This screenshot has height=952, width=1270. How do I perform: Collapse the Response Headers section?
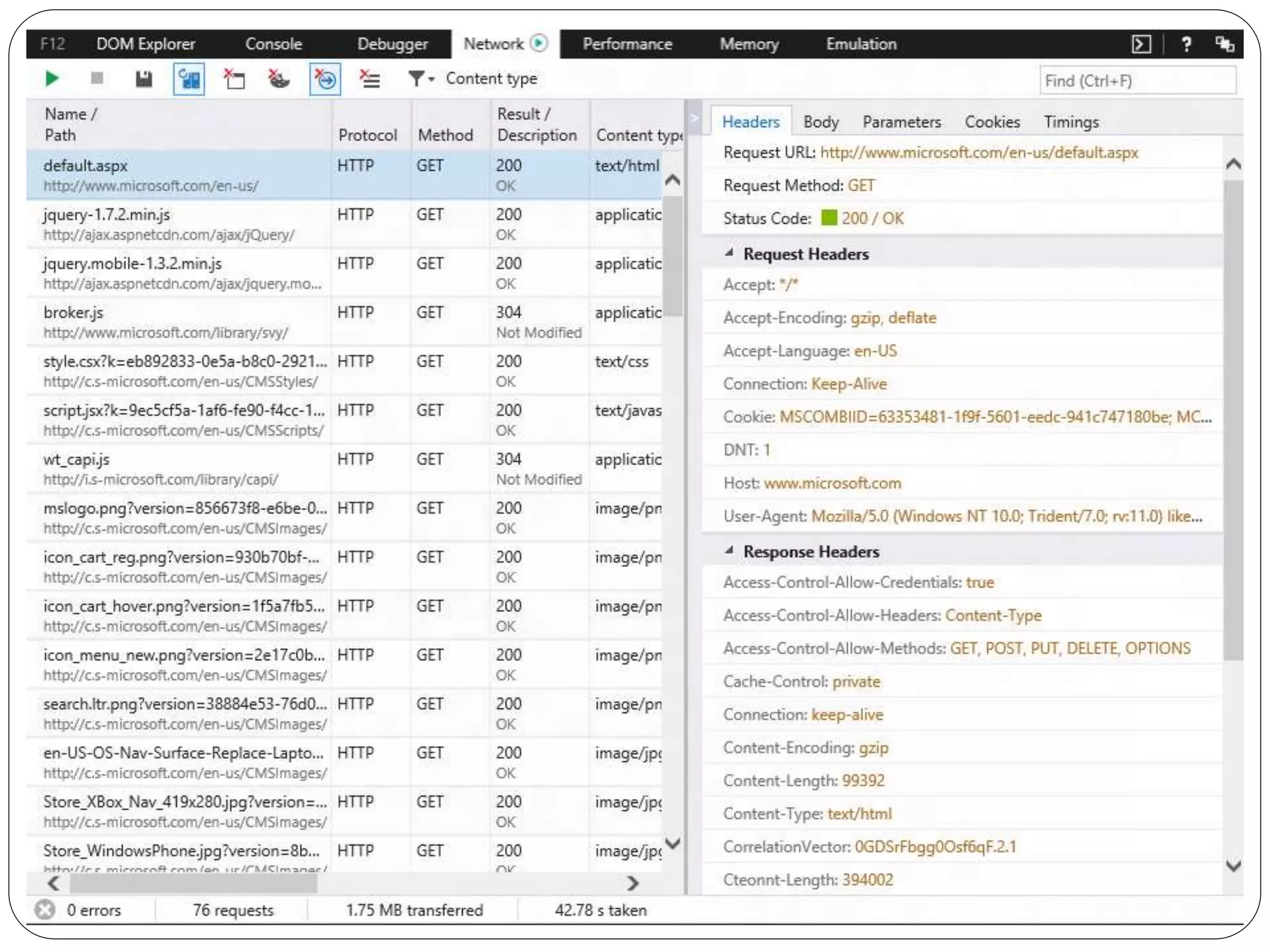730,551
